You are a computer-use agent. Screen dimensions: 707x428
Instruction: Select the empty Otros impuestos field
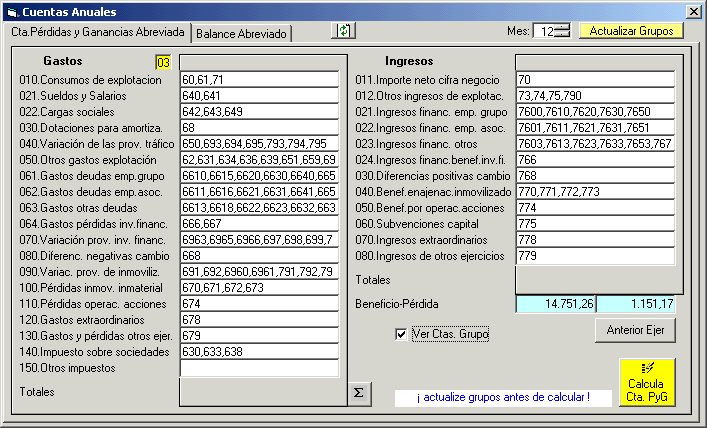point(259,368)
